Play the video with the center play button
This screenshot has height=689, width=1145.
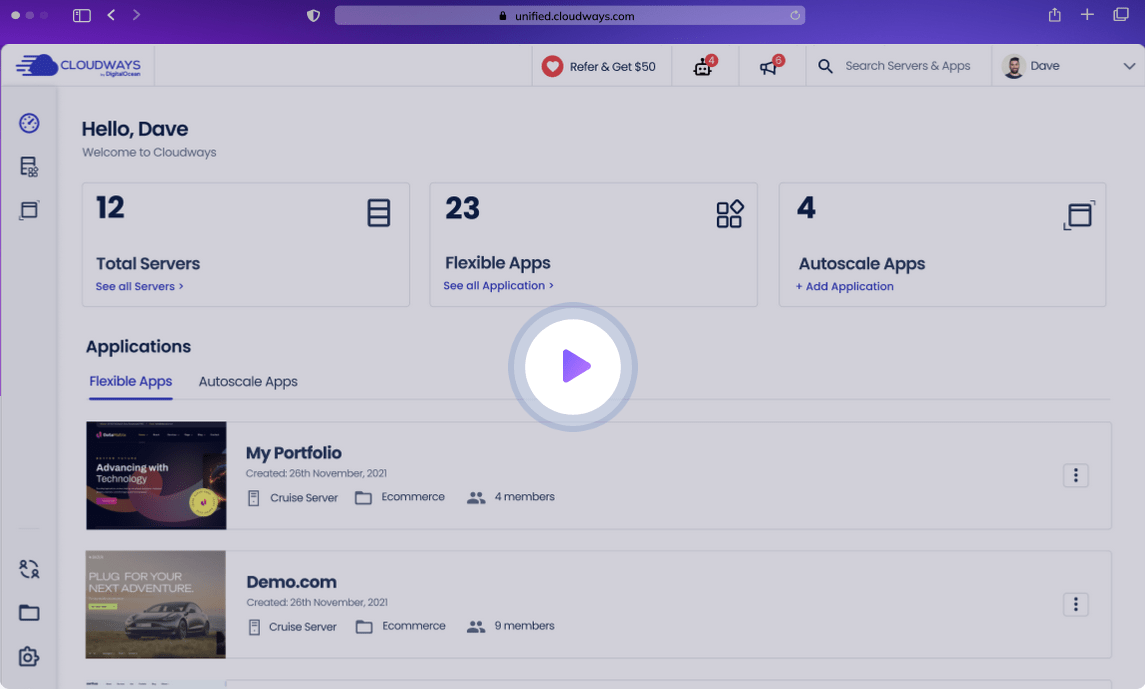(573, 366)
